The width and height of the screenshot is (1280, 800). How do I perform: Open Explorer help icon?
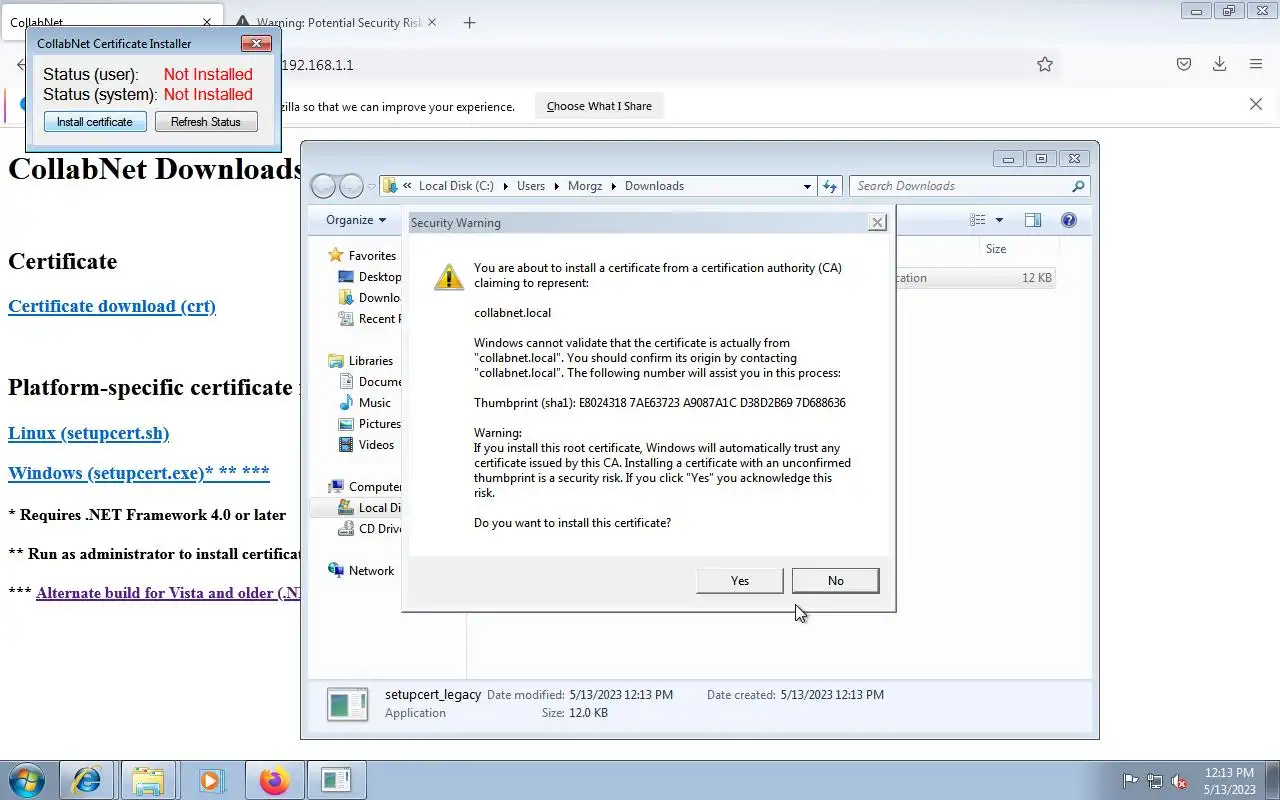[x=1069, y=220]
